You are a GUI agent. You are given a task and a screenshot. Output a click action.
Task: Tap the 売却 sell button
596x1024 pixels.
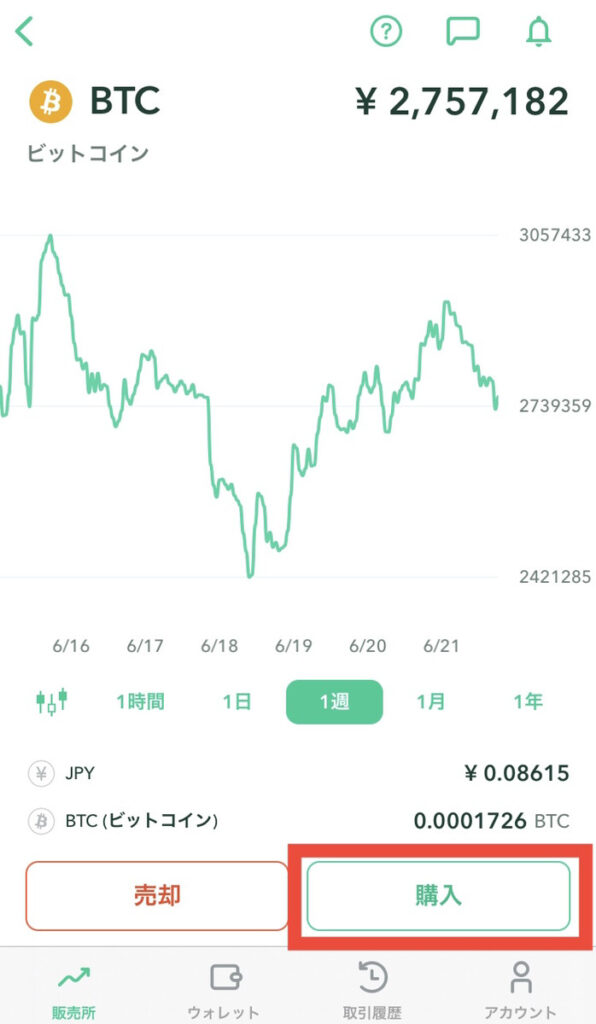157,895
